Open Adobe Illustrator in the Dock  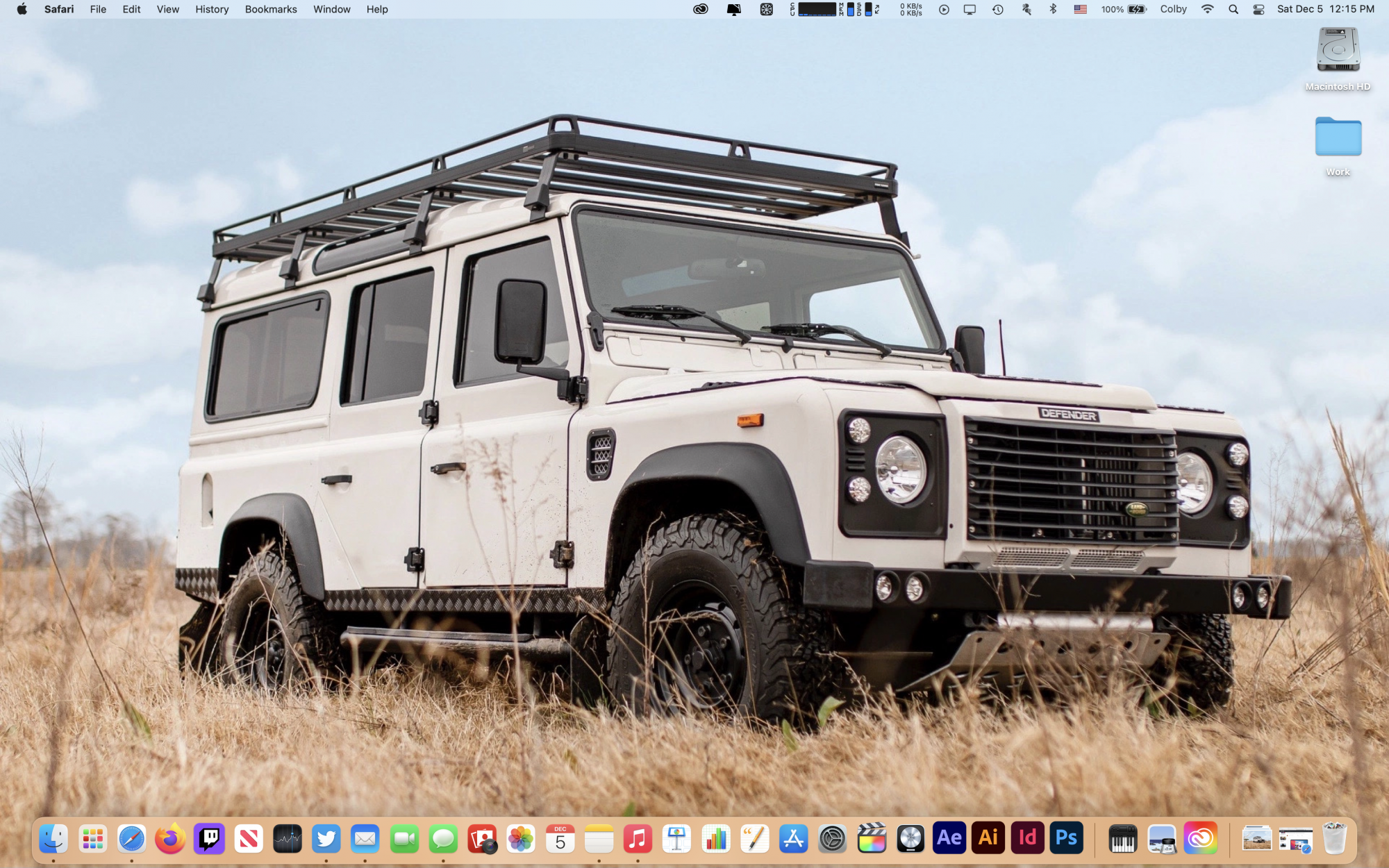tap(988, 839)
